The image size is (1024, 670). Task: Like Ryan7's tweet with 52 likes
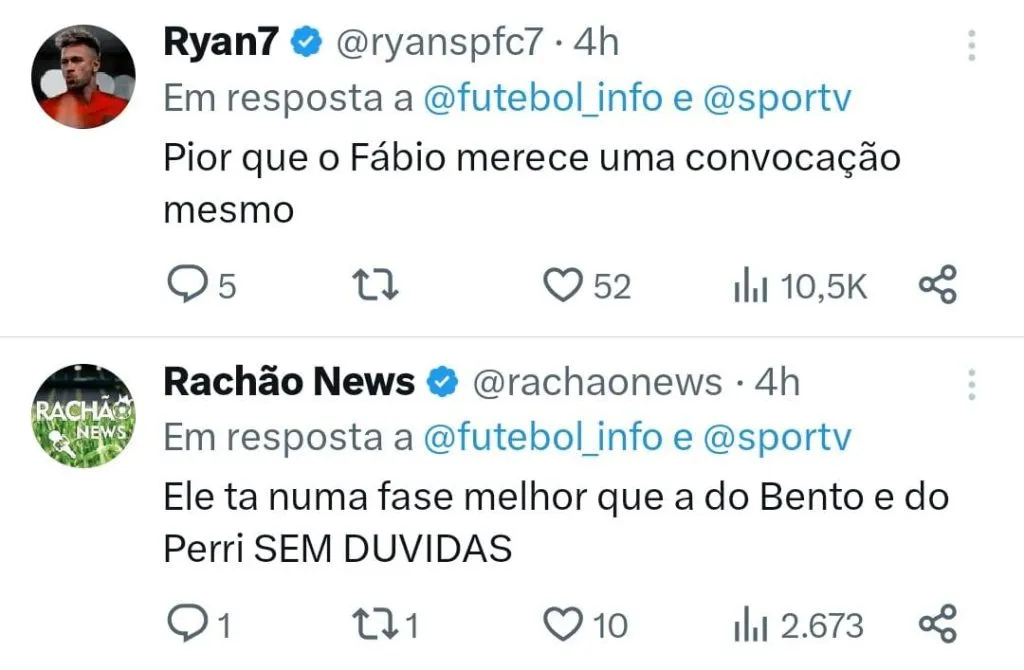pos(562,287)
